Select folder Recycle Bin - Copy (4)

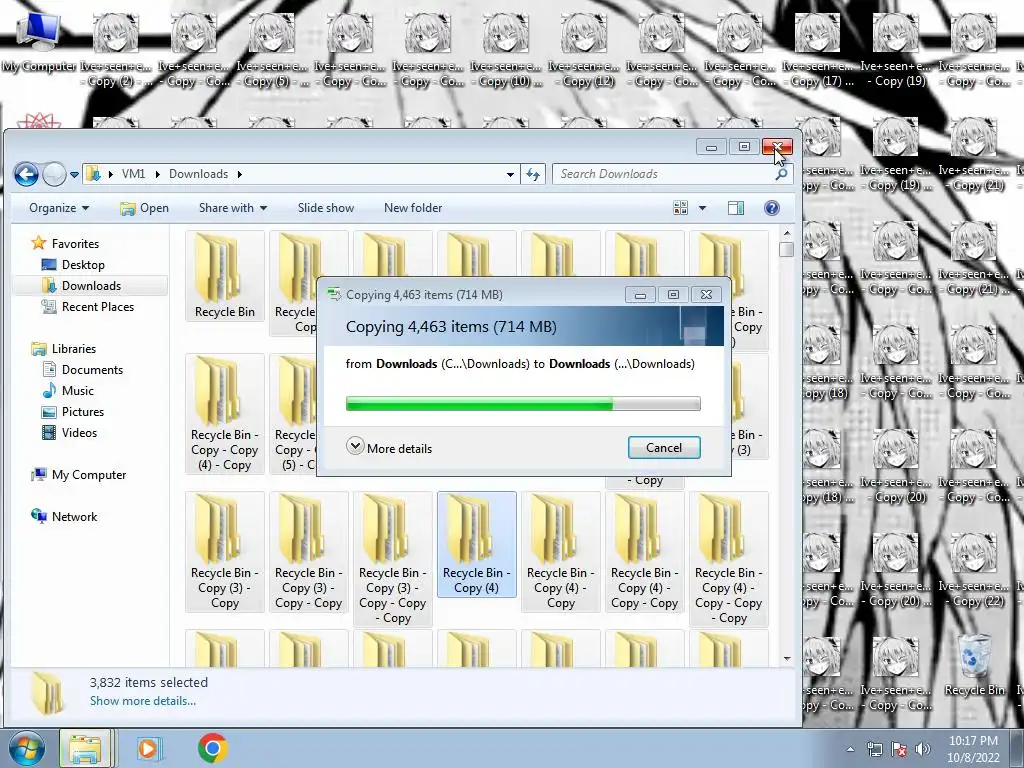click(477, 545)
